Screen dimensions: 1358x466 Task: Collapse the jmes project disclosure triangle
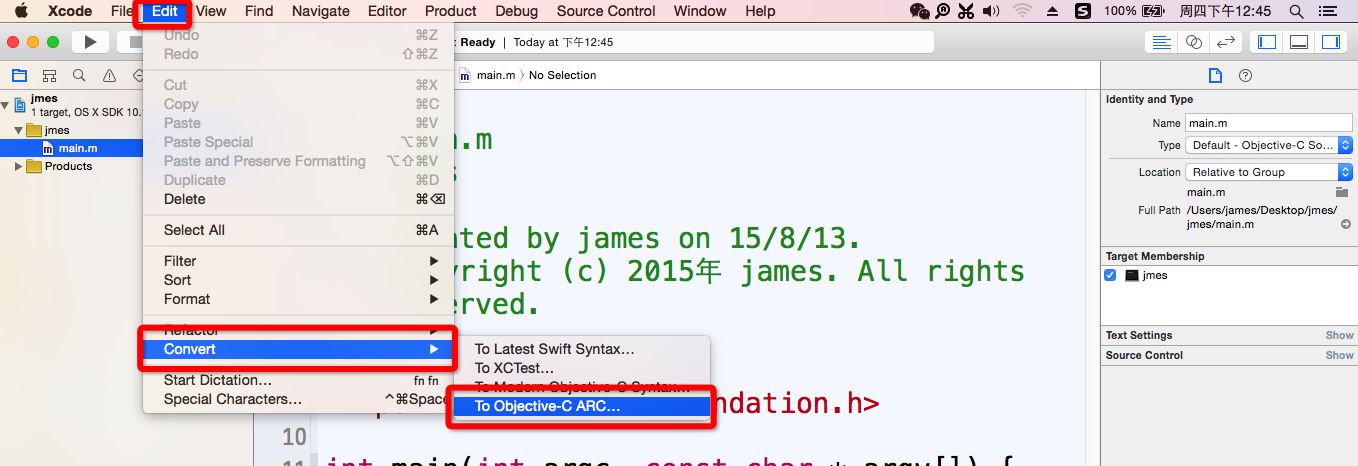(x=7, y=103)
